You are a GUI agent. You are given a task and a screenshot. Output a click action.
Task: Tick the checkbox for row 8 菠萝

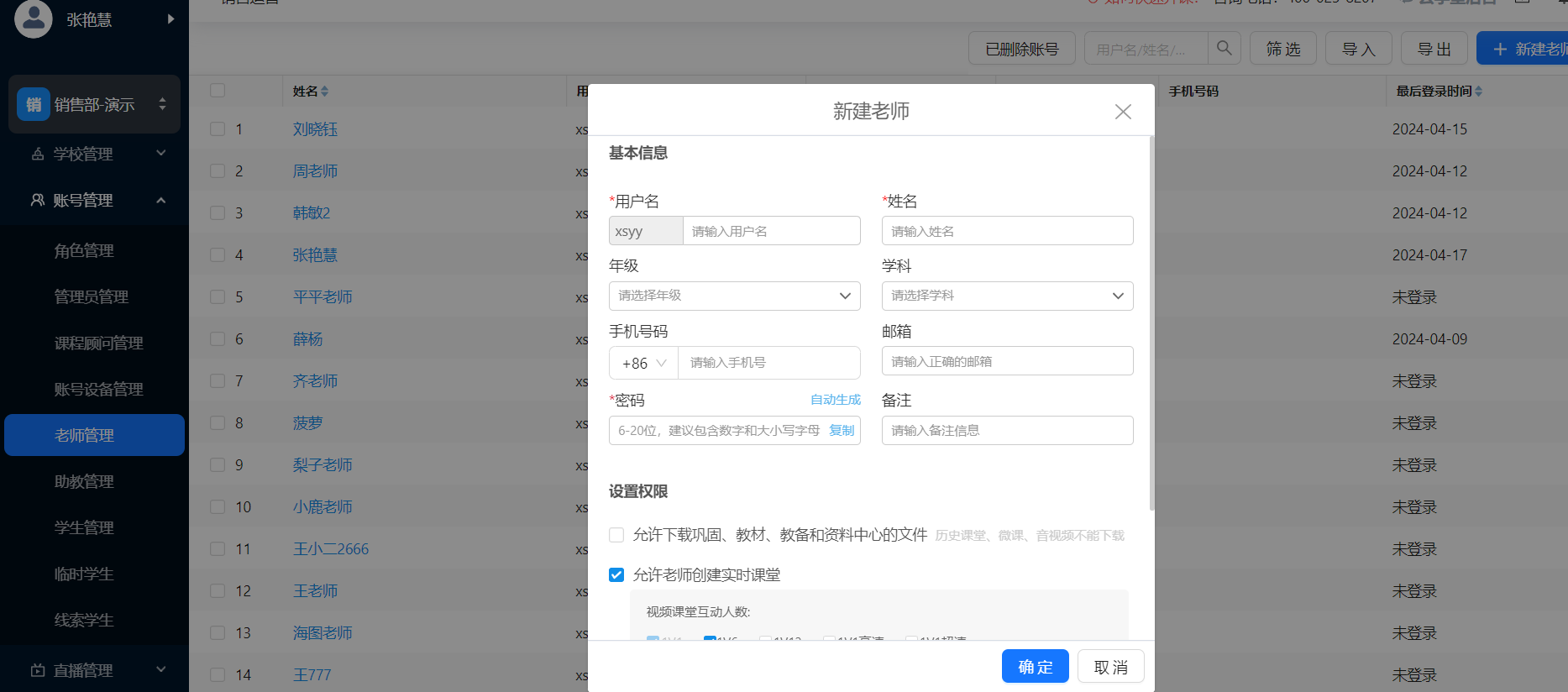coord(218,423)
